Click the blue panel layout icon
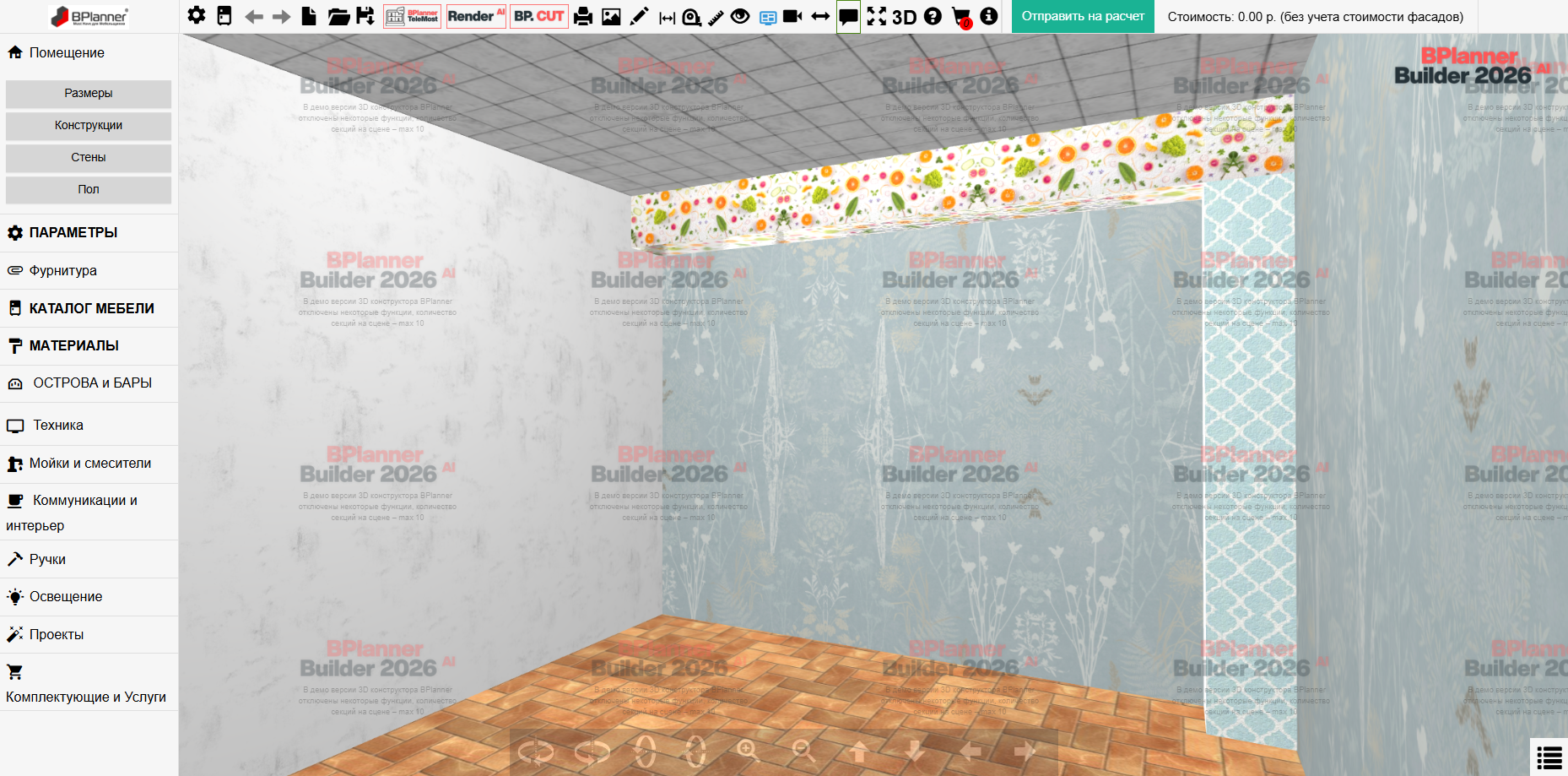This screenshot has height=776, width=1568. (x=768, y=17)
